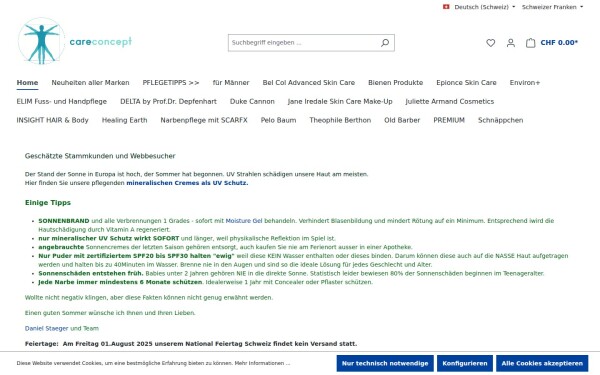Open ELIM Fuss- und Handpflege category
The image size is (600, 375).
[x=62, y=101]
